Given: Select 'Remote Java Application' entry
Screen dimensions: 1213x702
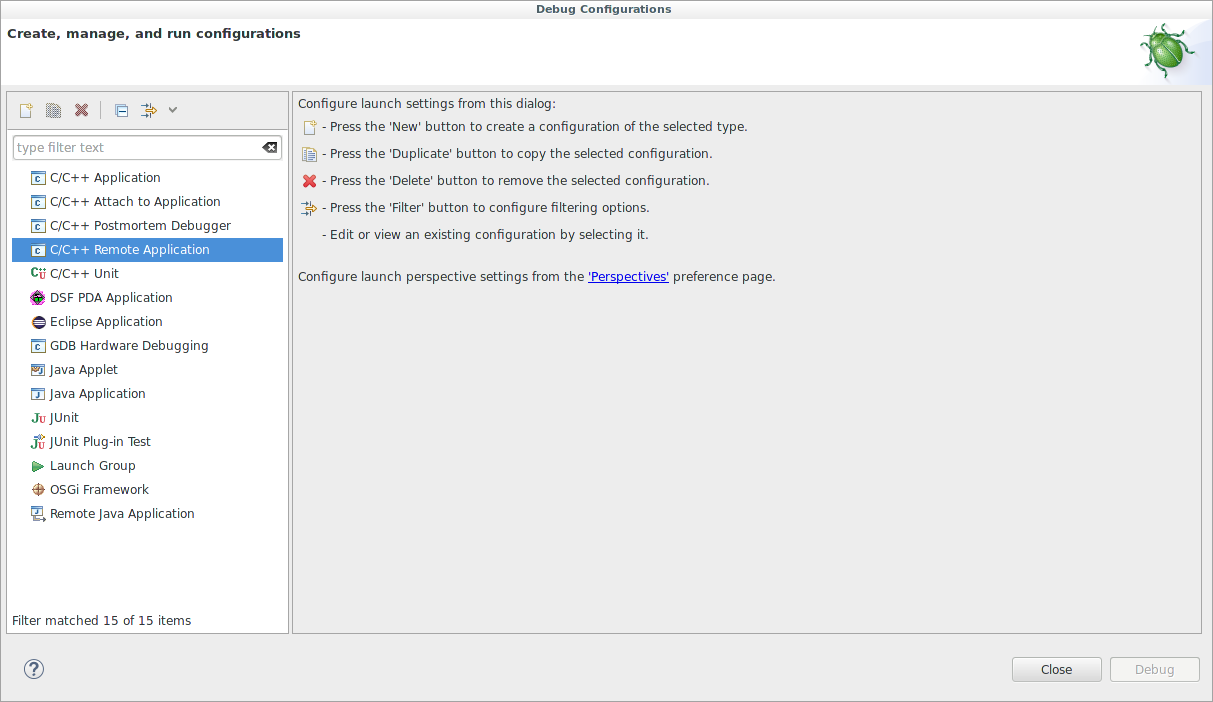Looking at the screenshot, I should point(122,514).
